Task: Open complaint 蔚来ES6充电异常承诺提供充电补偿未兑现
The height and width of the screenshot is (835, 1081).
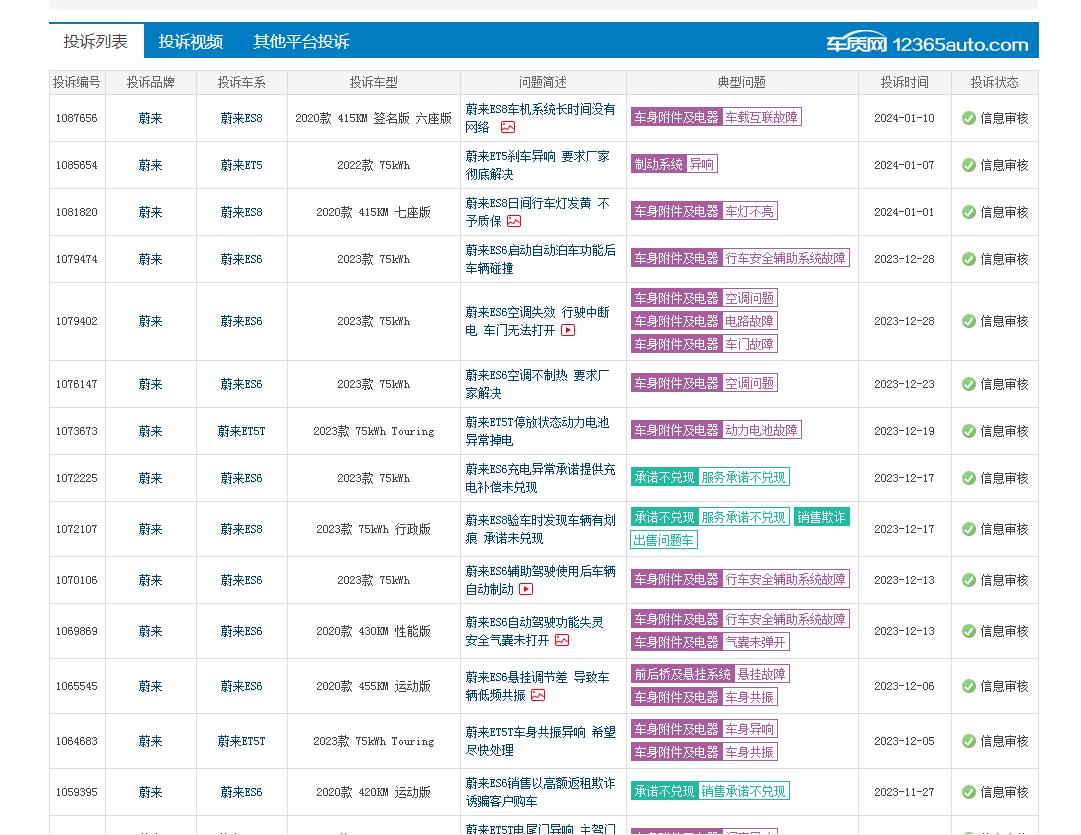Action: tap(540, 478)
